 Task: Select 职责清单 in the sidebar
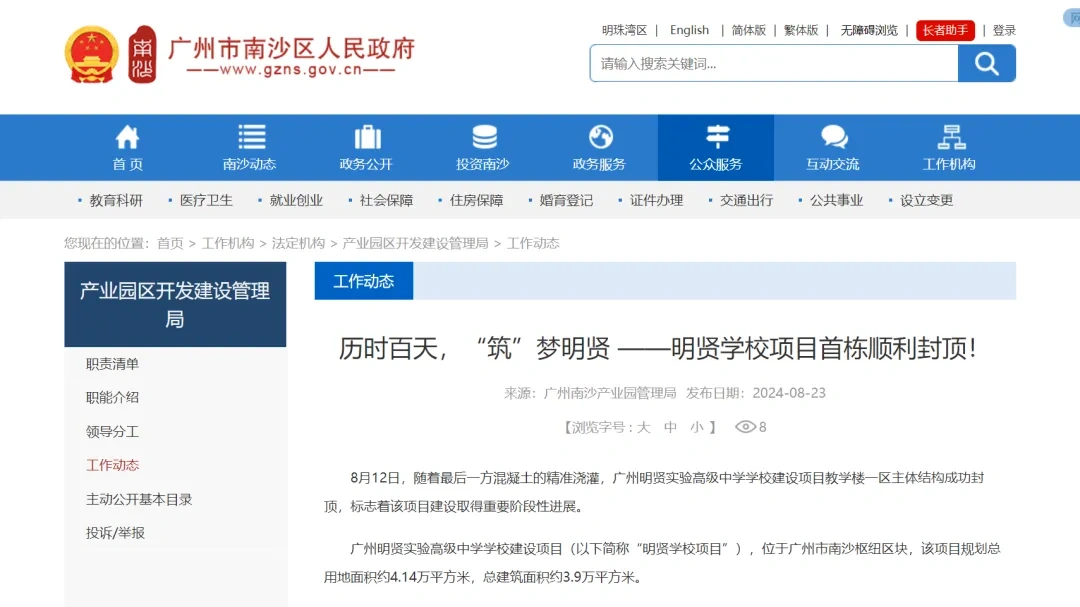click(112, 364)
